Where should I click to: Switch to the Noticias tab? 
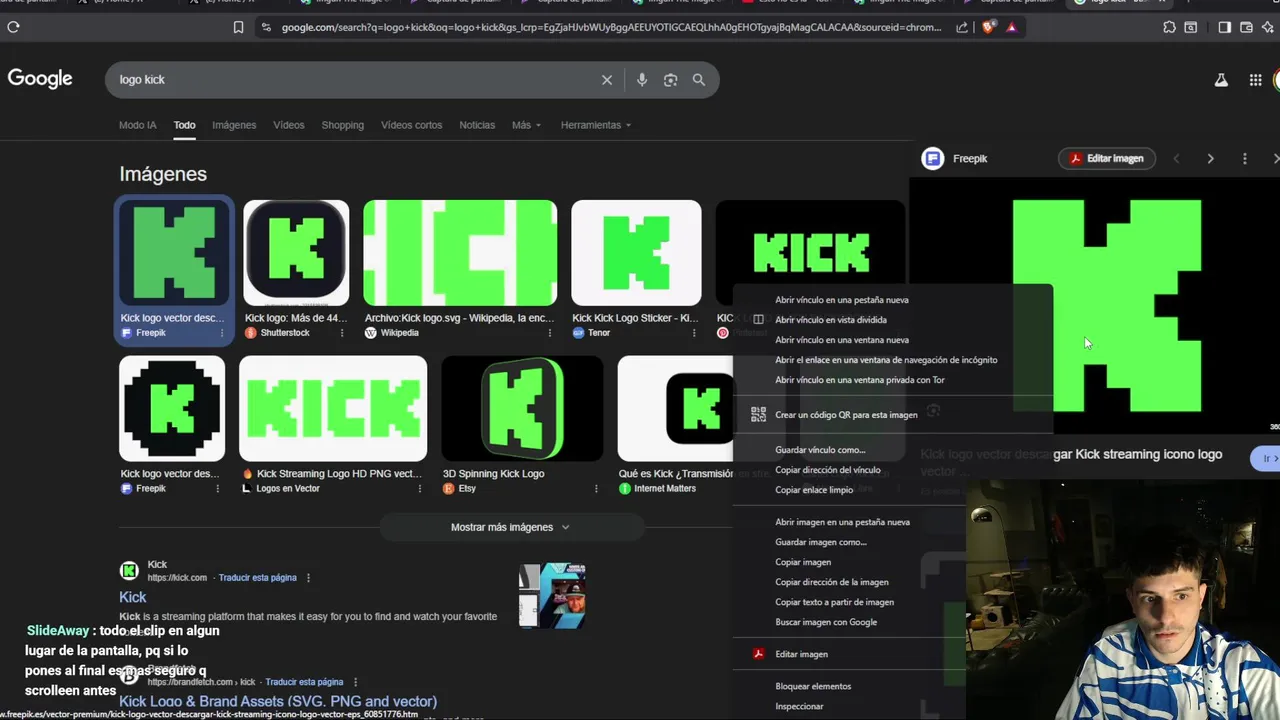click(477, 125)
